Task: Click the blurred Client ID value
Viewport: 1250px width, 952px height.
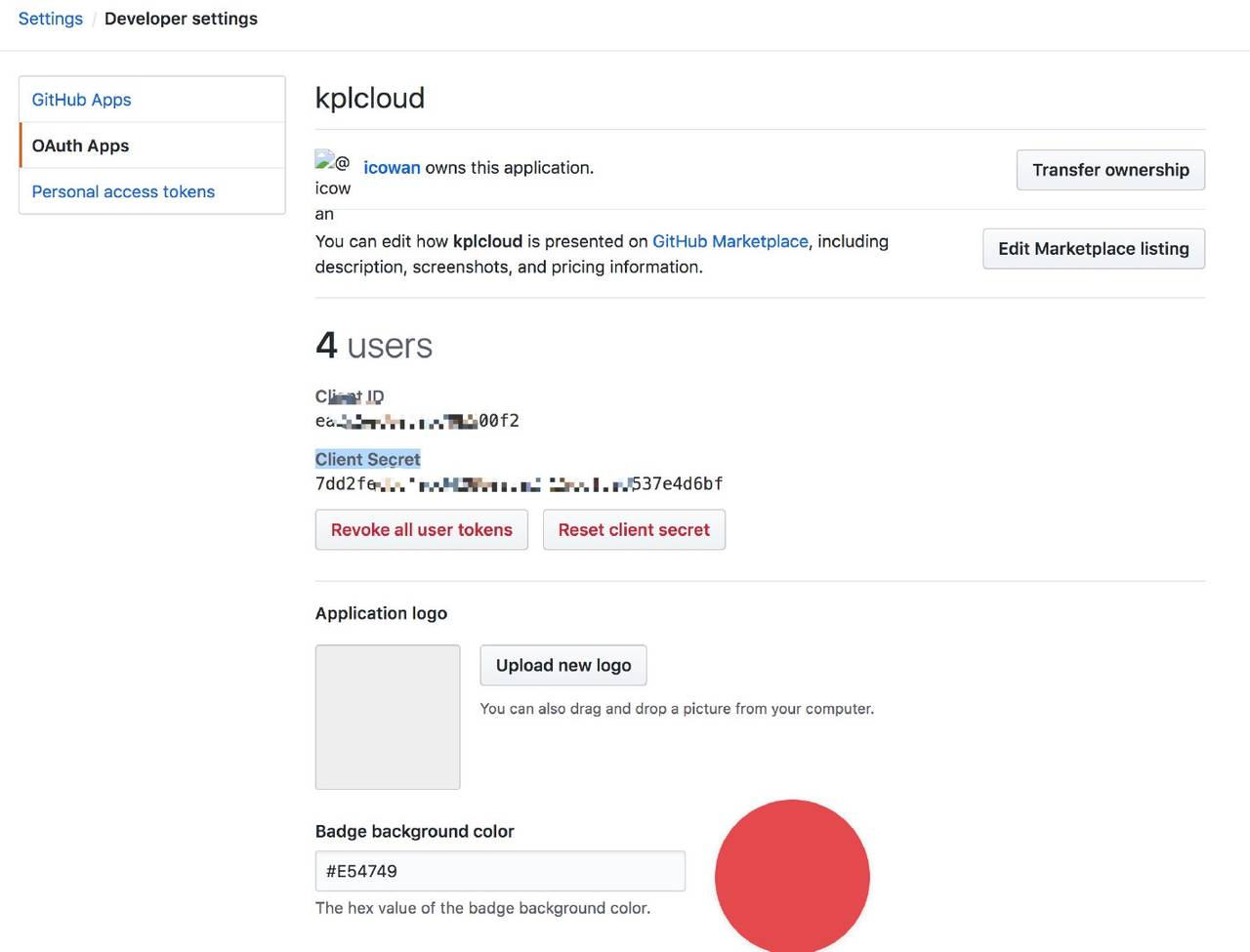Action: pyautogui.click(x=417, y=422)
